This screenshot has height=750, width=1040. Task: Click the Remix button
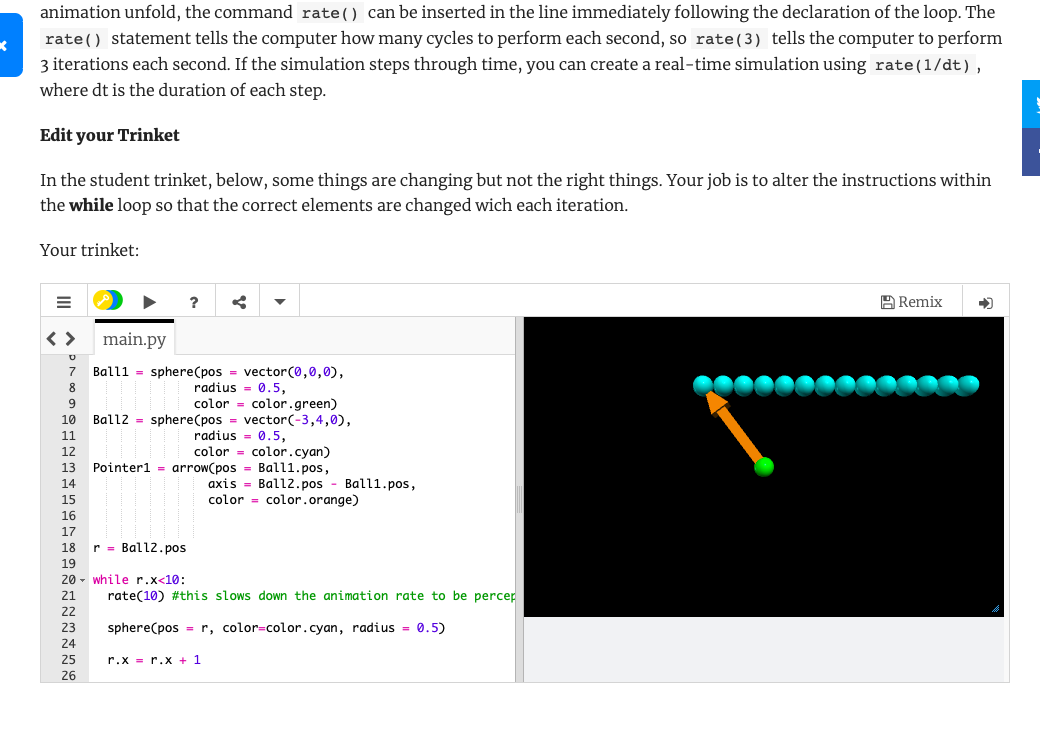(x=918, y=301)
